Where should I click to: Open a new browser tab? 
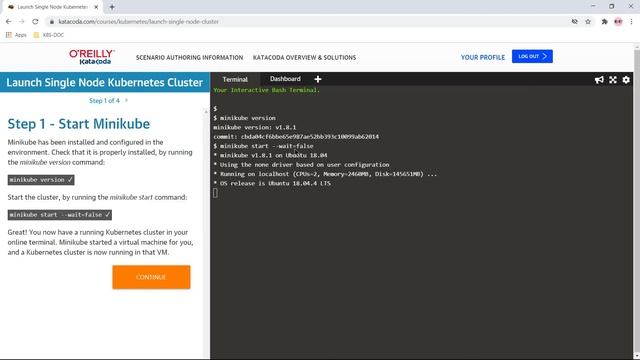(112, 7)
